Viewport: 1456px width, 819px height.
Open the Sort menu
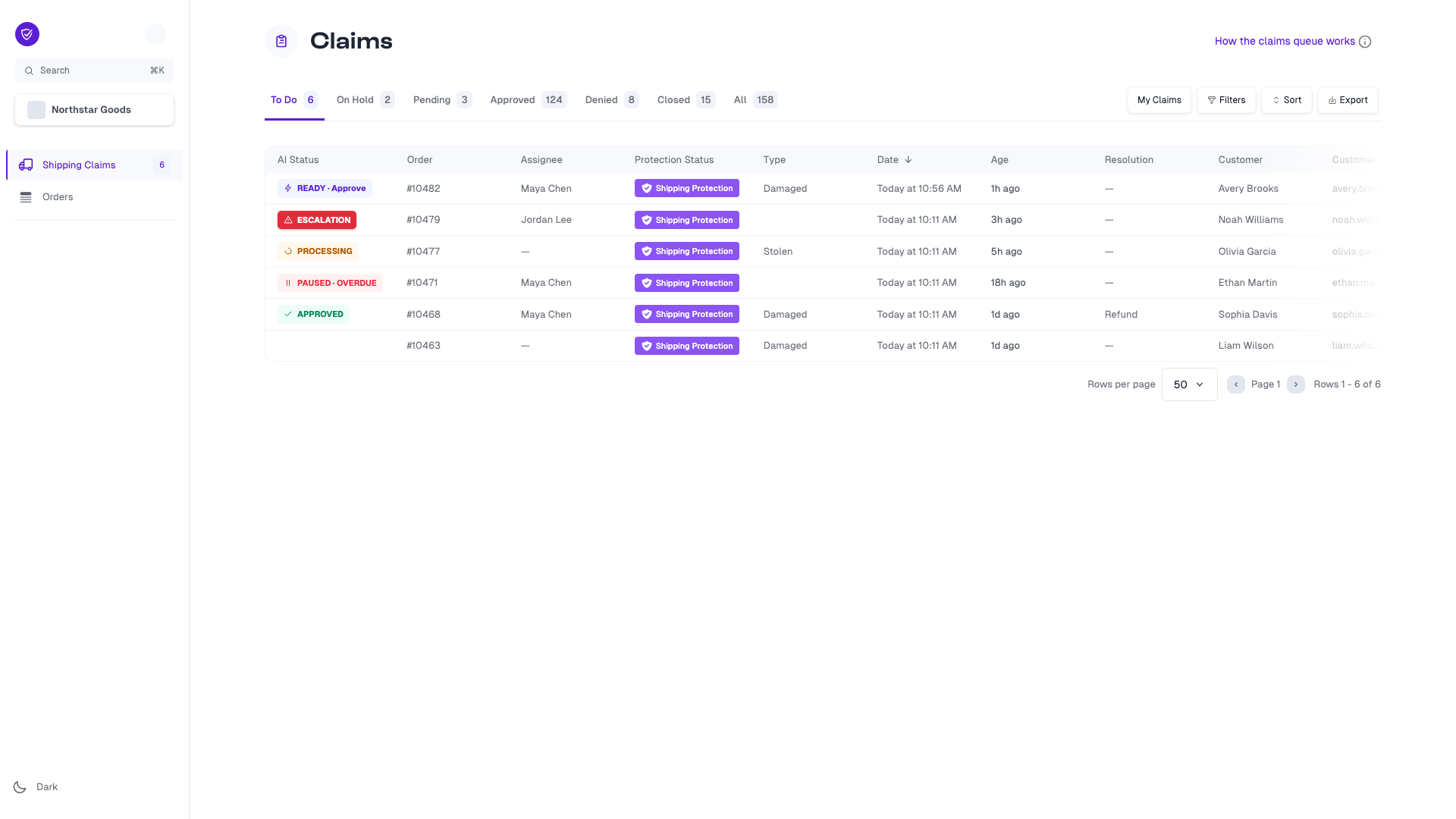point(1287,100)
